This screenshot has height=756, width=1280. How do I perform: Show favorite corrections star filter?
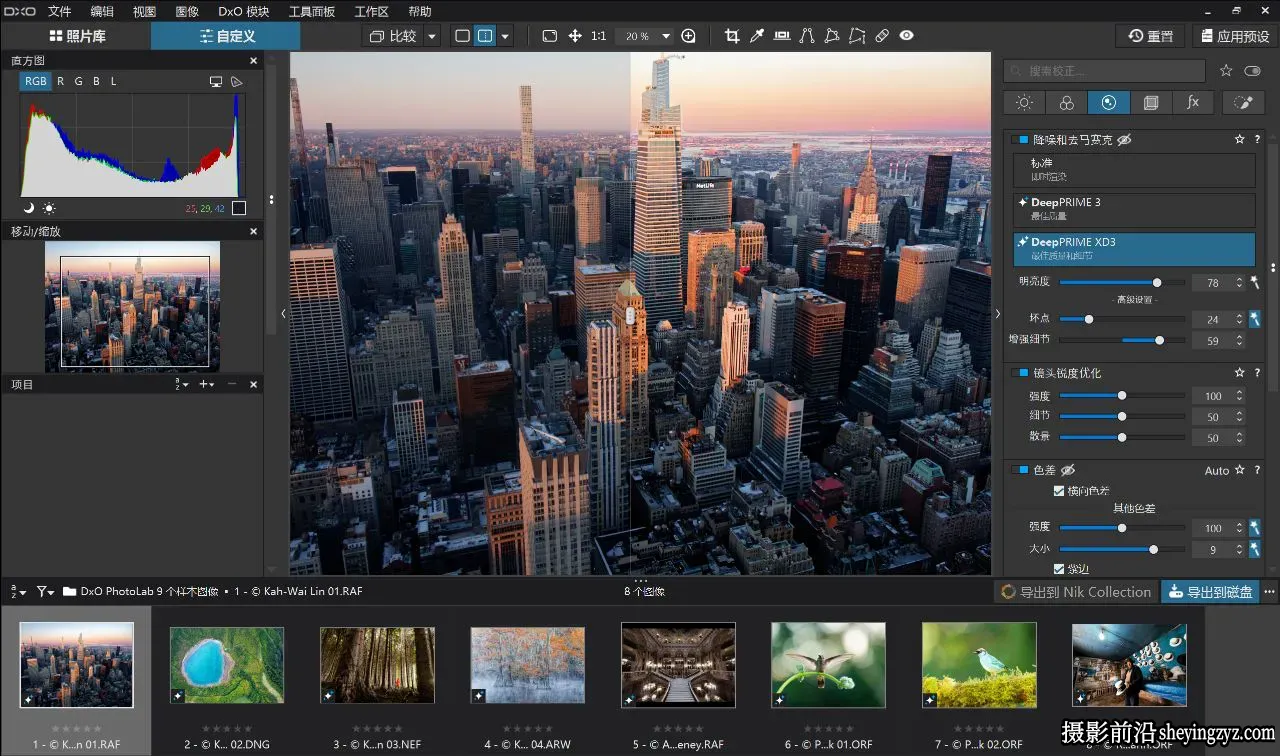tap(1226, 71)
